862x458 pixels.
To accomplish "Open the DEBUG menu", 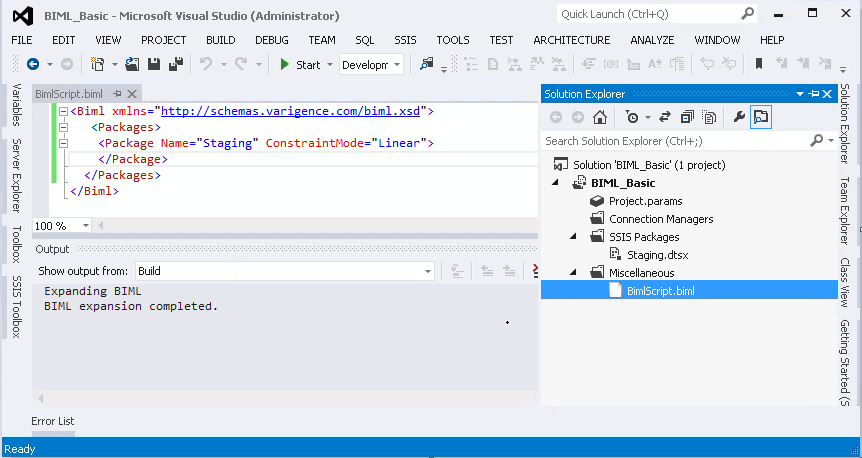I will click(x=272, y=40).
